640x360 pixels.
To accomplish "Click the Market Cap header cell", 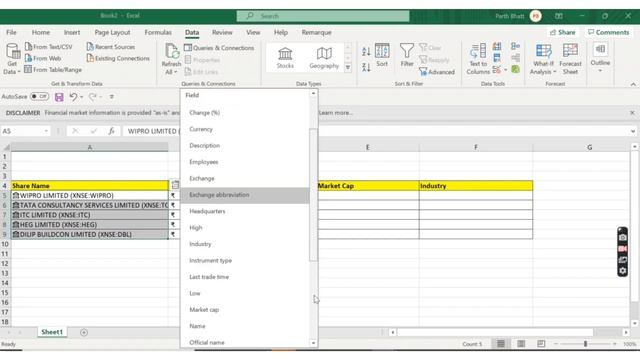I will 368,186.
